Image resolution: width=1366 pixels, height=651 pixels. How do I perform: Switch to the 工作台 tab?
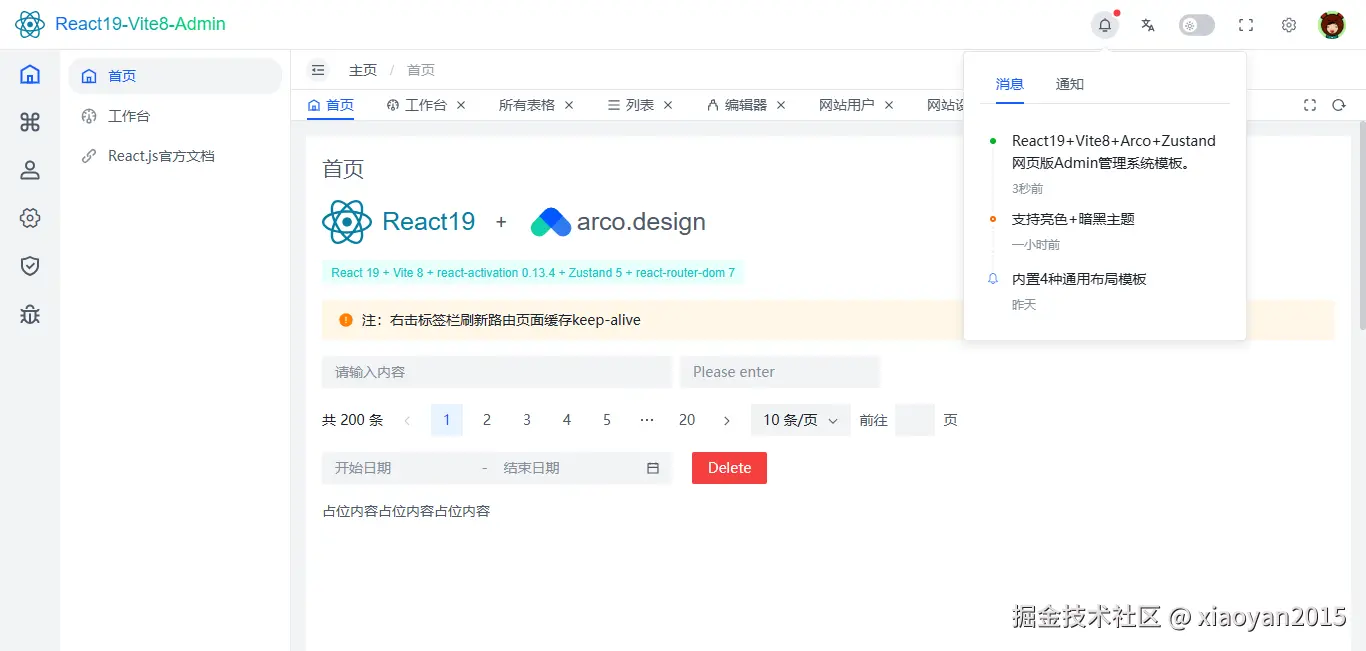[417, 105]
